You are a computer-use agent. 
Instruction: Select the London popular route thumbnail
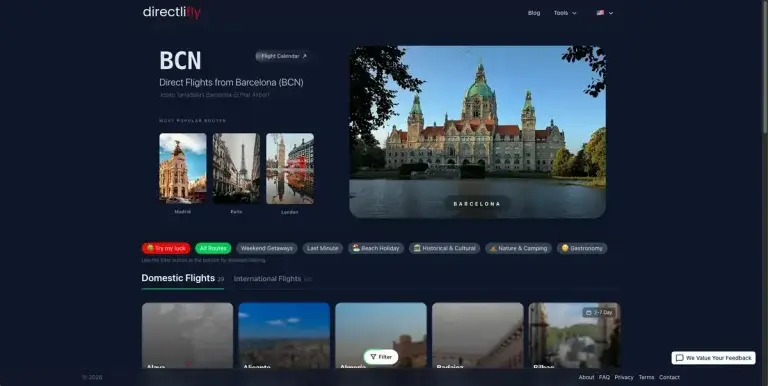(x=290, y=168)
